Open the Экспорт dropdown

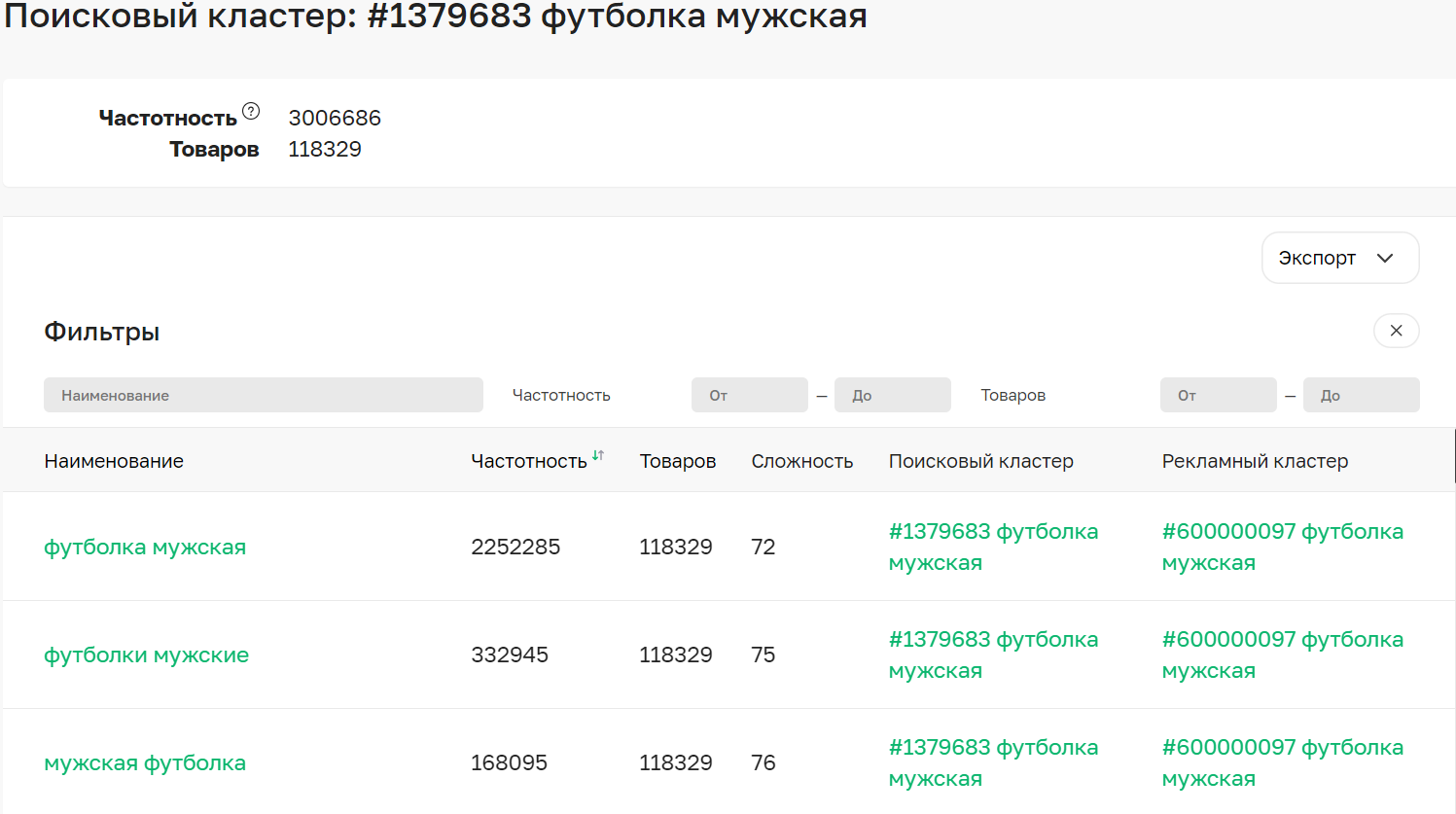[x=1340, y=258]
